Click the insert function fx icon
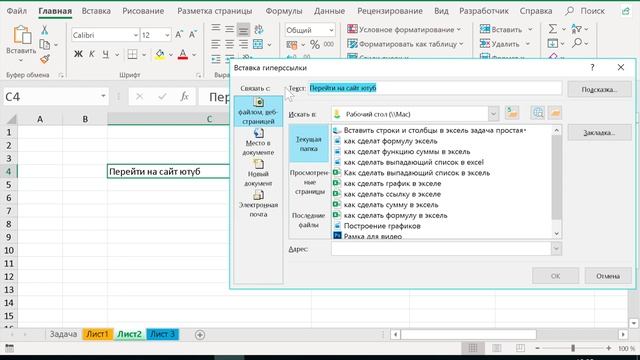Screen dimensions: 640x360 [184, 97]
